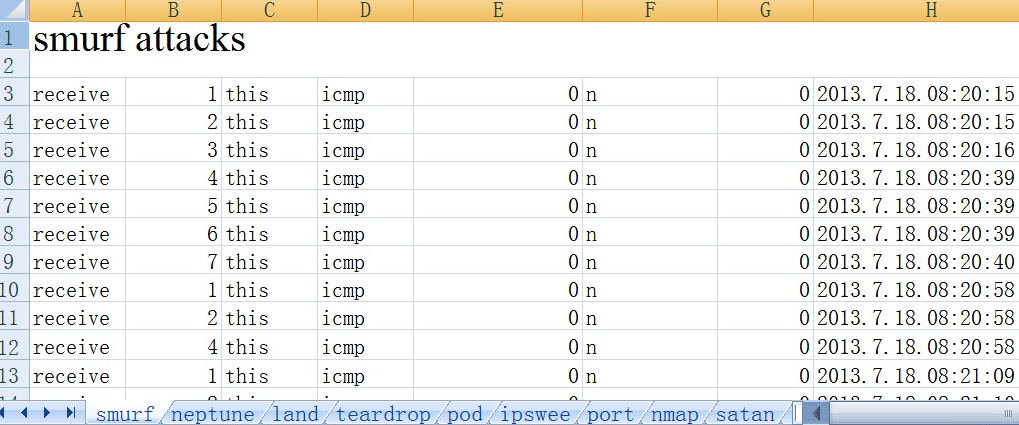Select row 1 header
Image resolution: width=1019 pixels, height=425 pixels.
(x=14, y=38)
